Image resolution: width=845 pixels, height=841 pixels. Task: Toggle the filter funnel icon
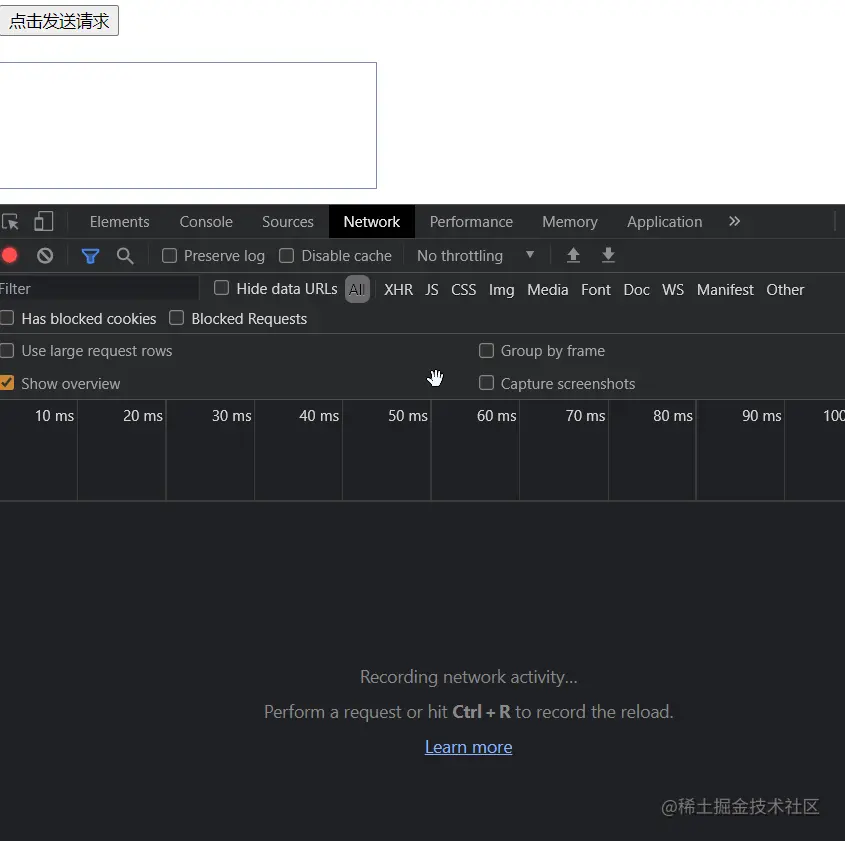(89, 255)
